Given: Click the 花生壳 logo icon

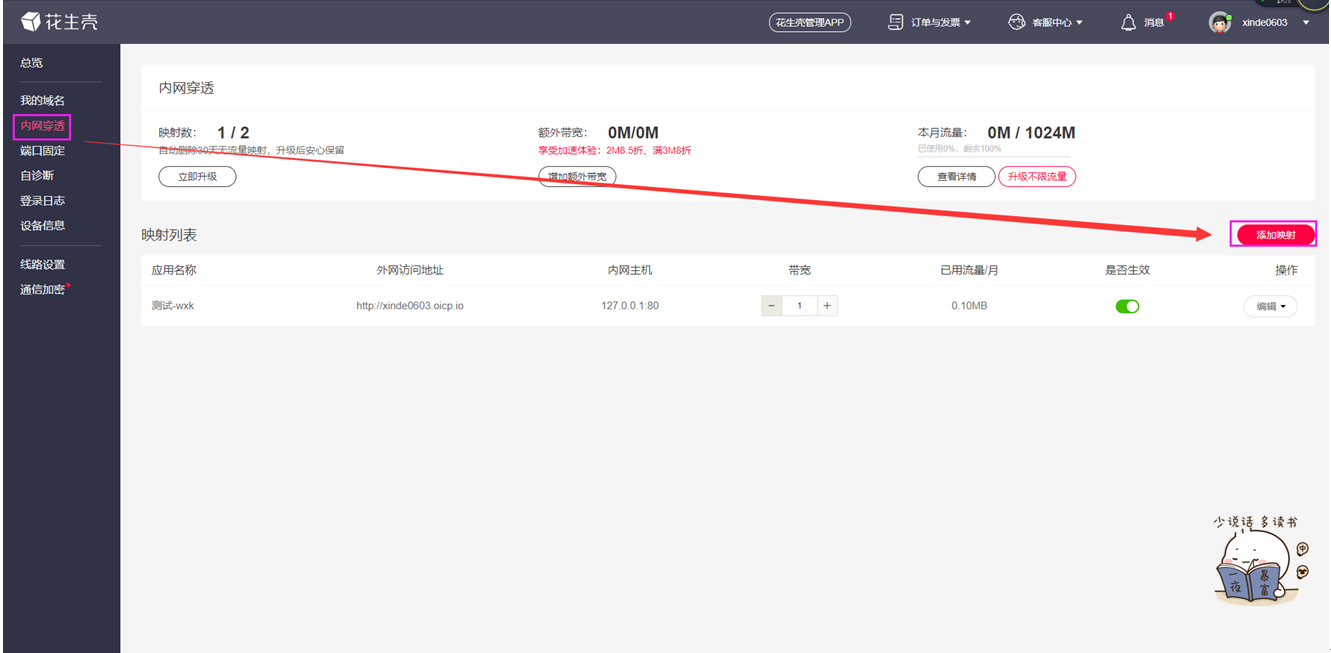Looking at the screenshot, I should 31,22.
